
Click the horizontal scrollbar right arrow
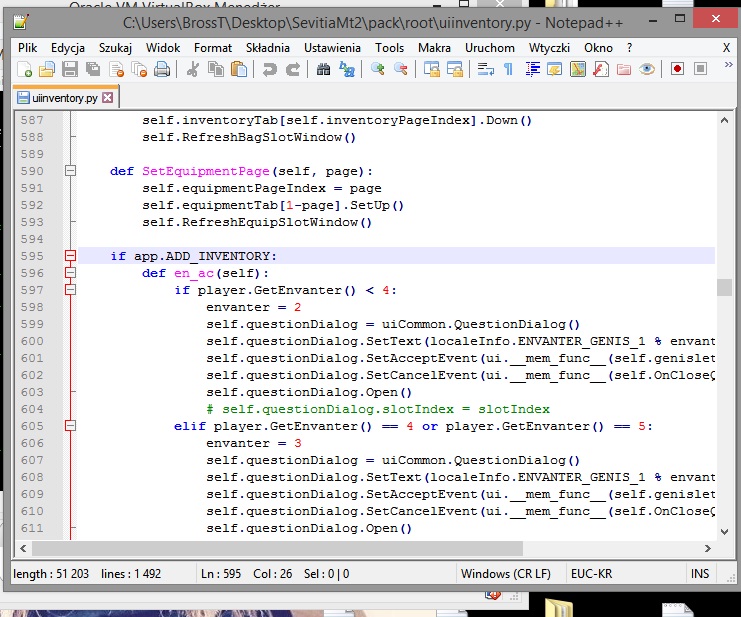[707, 548]
